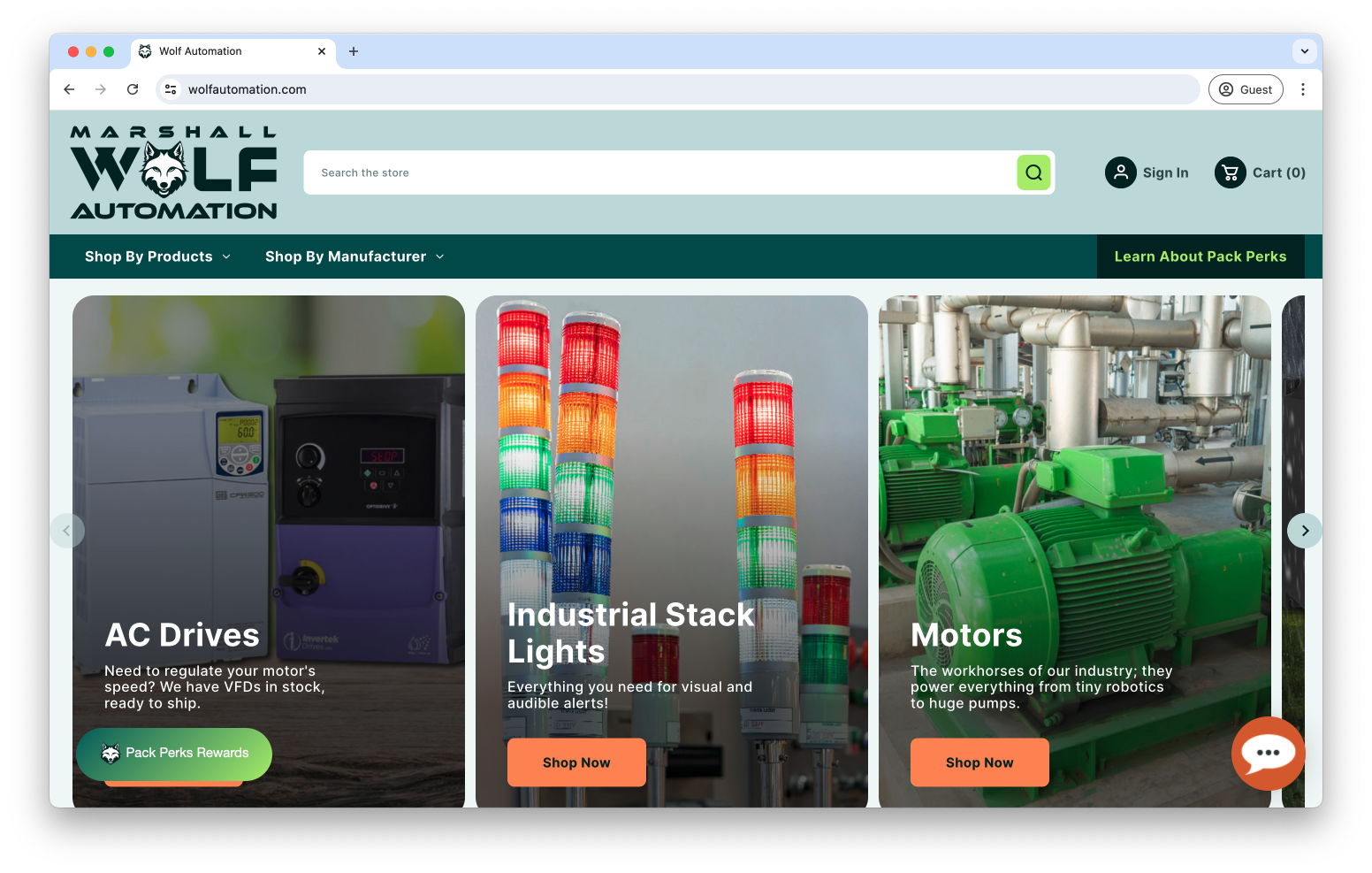Click the Sign In link

(1165, 172)
